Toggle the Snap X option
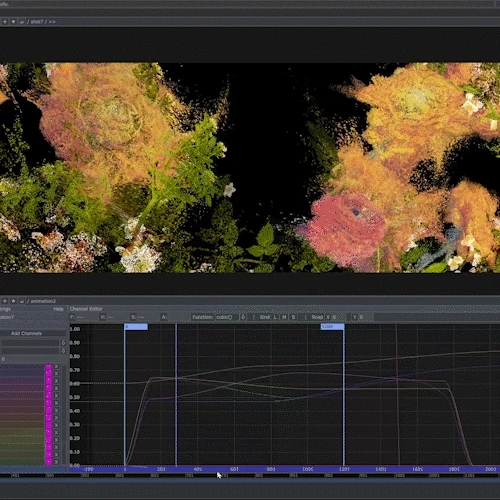 (x=328, y=317)
